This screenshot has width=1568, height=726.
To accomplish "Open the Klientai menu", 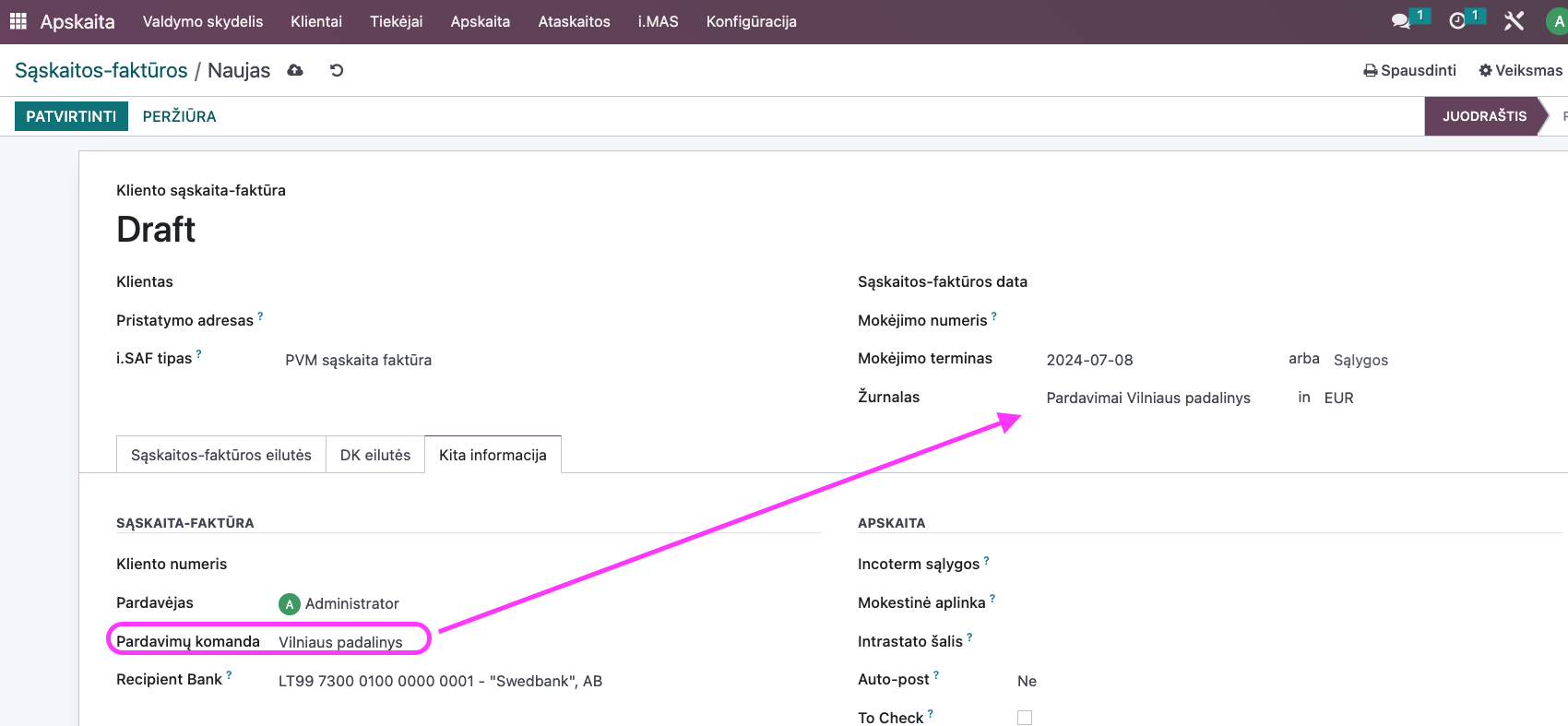I will [316, 21].
